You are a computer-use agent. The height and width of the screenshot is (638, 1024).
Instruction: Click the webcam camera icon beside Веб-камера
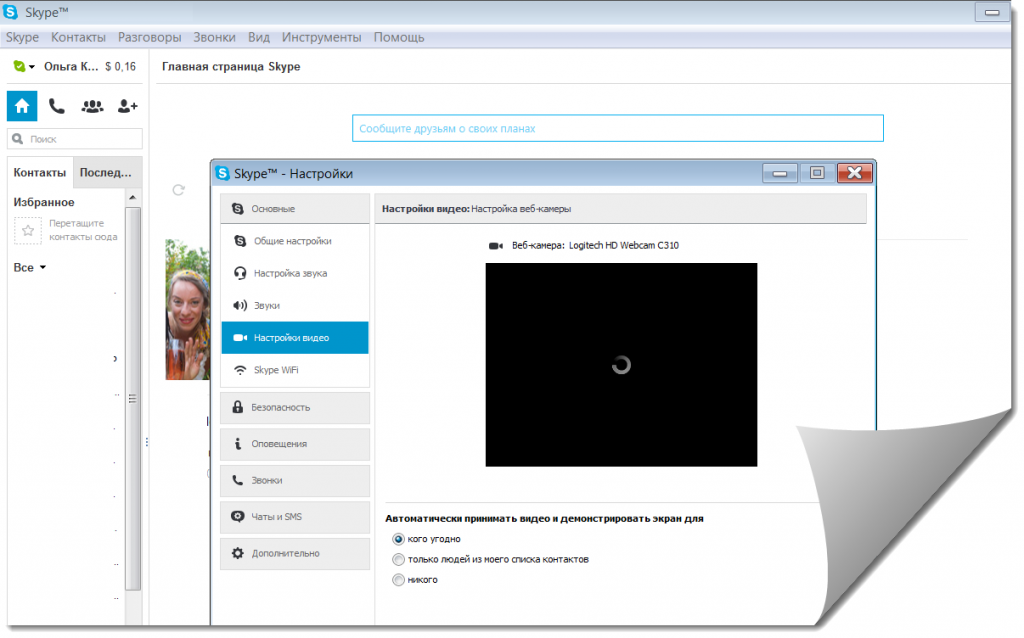click(x=496, y=246)
